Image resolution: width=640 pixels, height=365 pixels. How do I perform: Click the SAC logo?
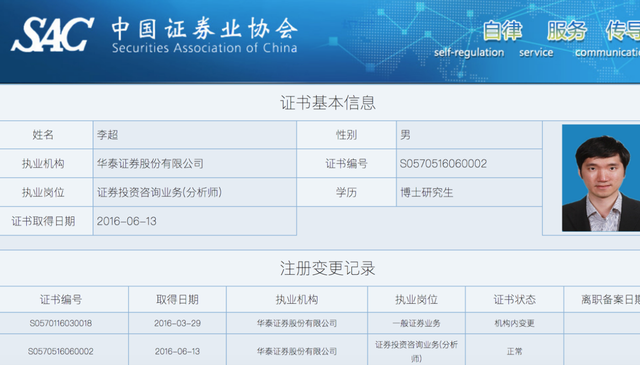pyautogui.click(x=52, y=35)
